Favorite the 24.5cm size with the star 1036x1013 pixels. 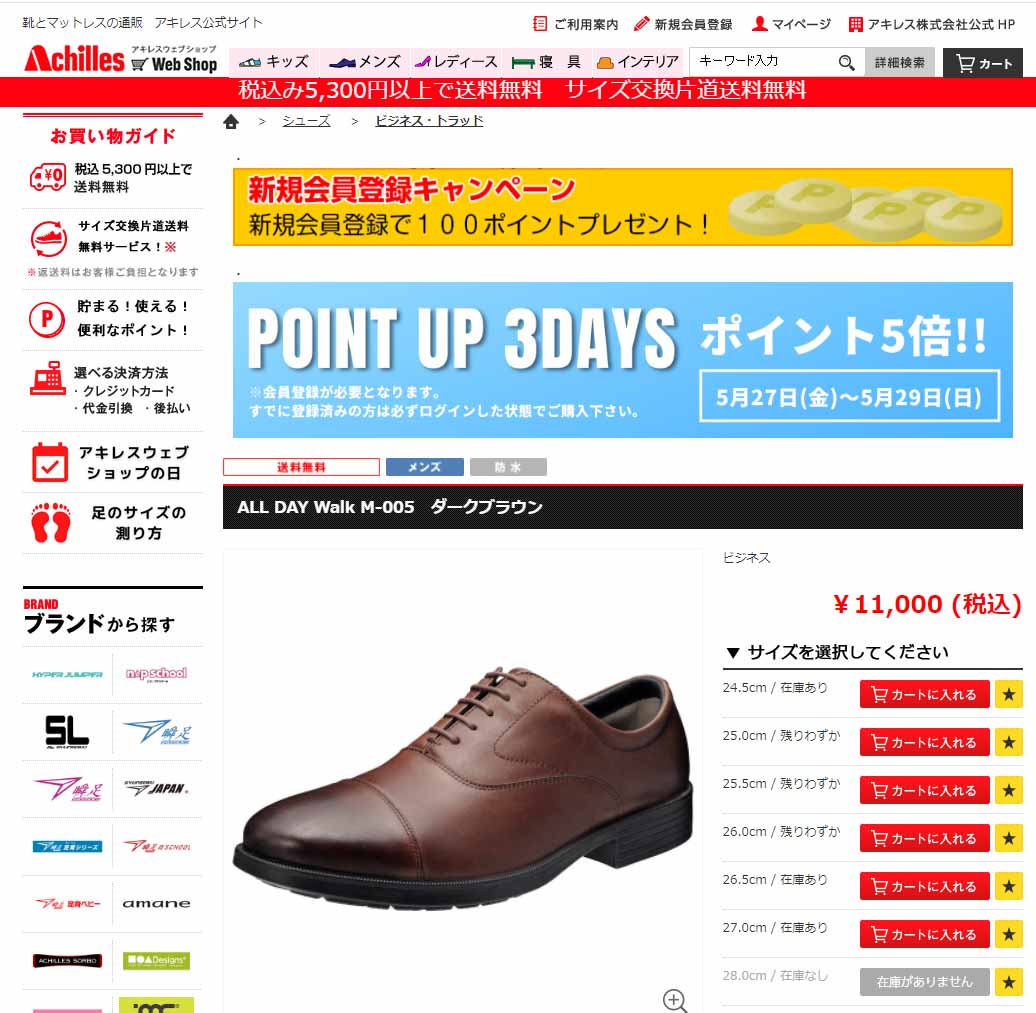coord(1008,694)
